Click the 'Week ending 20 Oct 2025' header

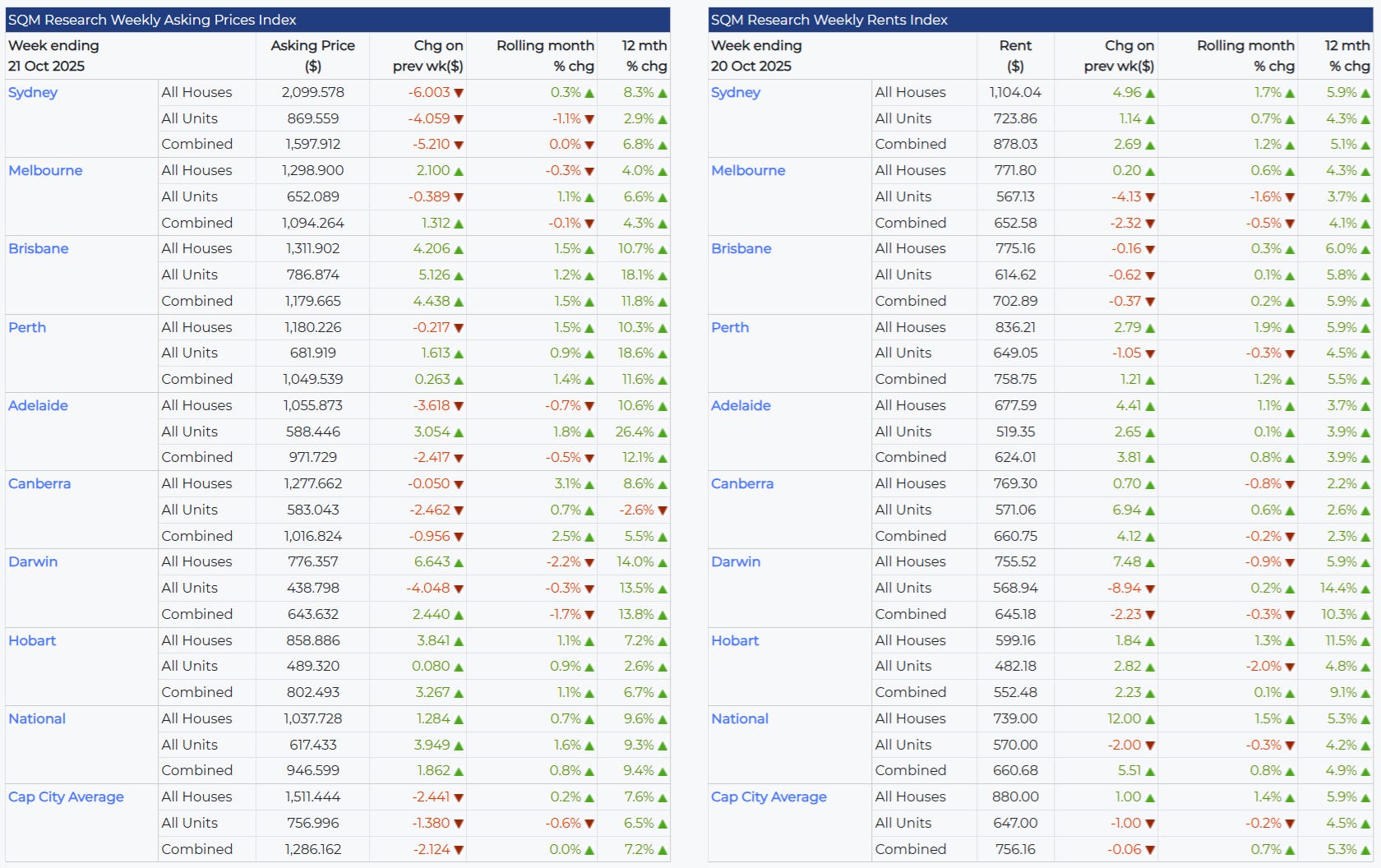(756, 56)
